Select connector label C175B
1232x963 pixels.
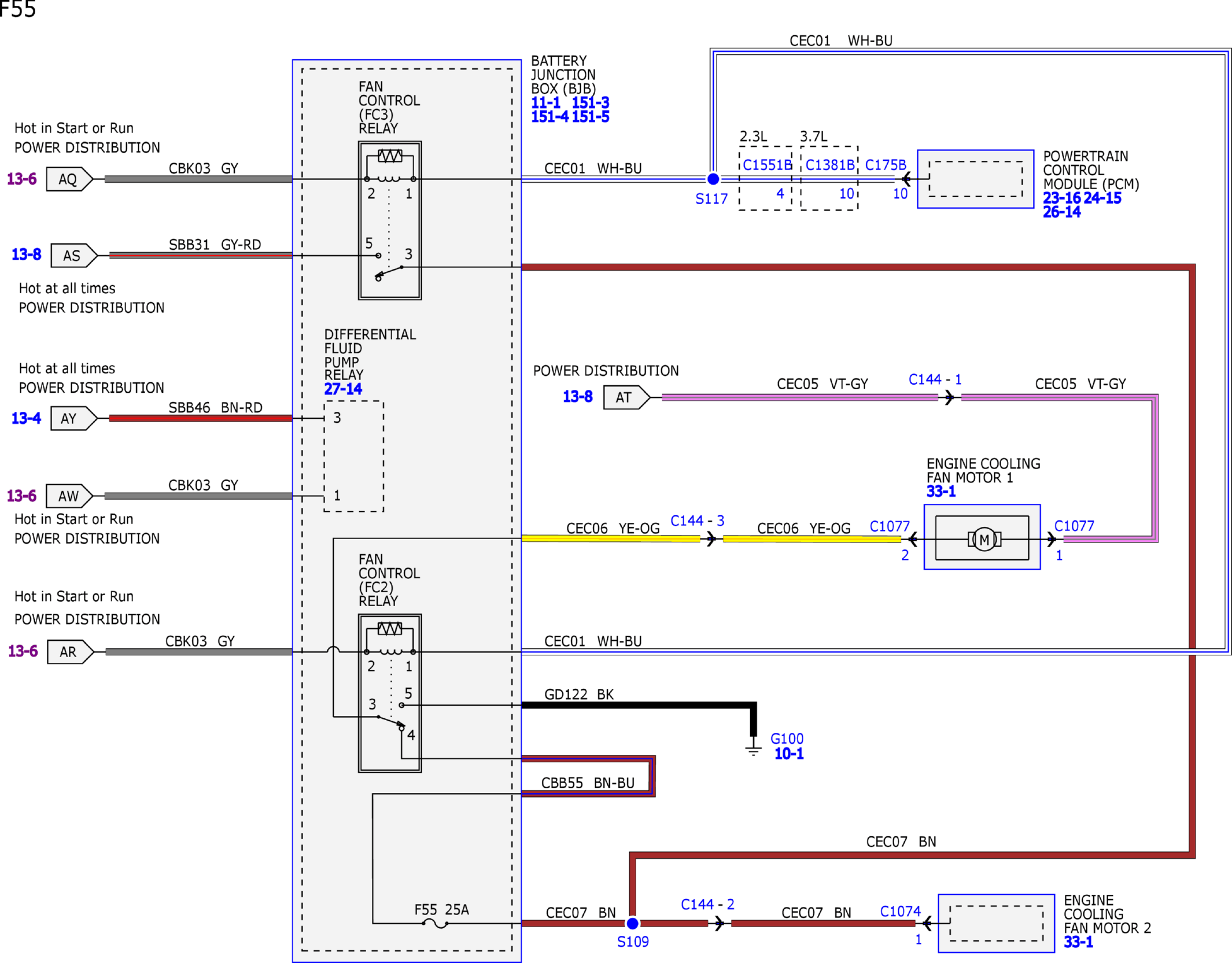(x=886, y=165)
